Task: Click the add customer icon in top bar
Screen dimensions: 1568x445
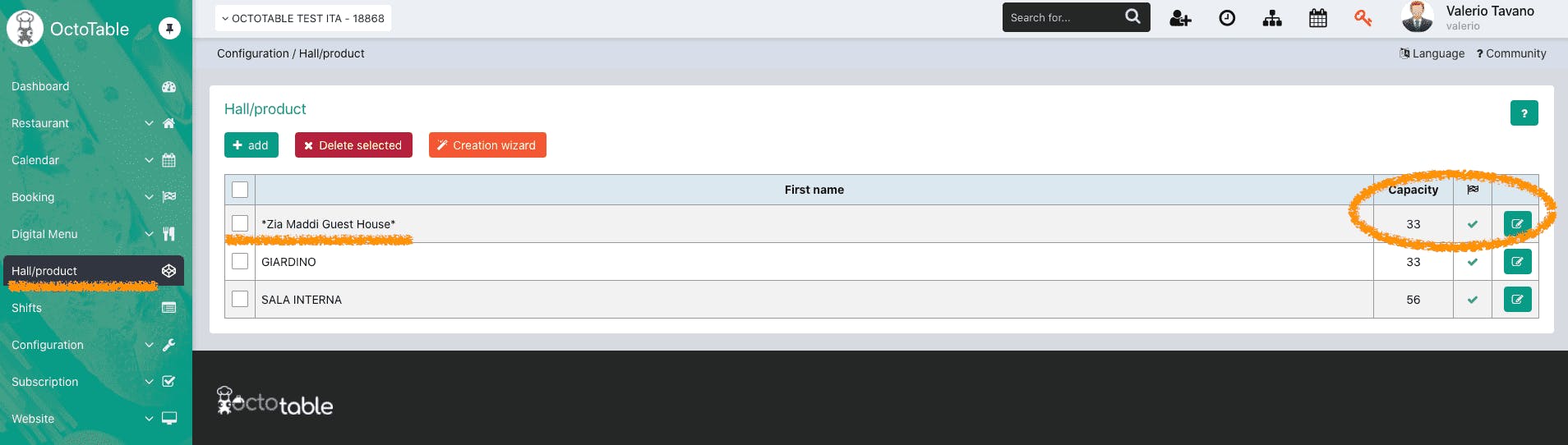Action: (x=1180, y=18)
